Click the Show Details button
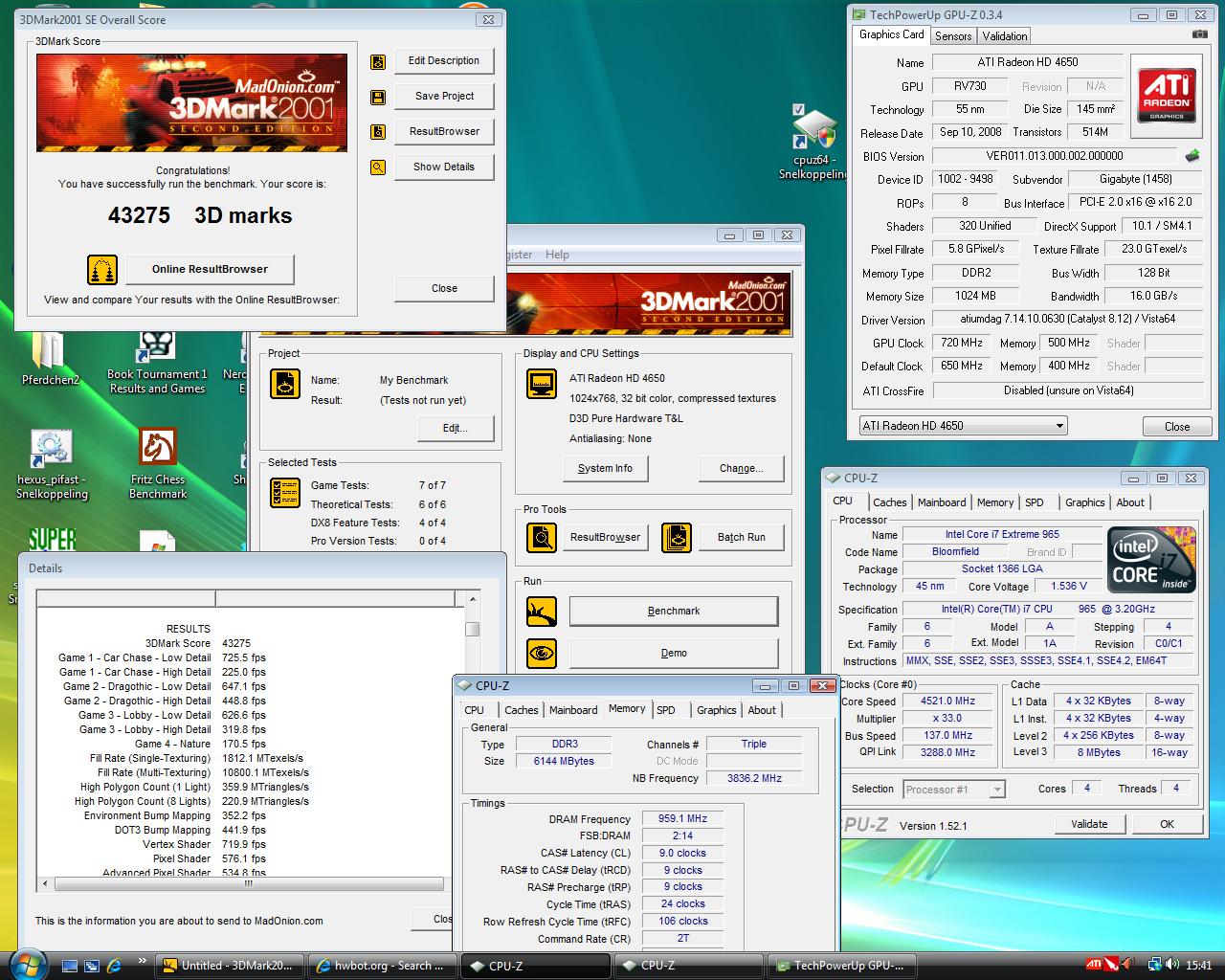 click(x=444, y=167)
